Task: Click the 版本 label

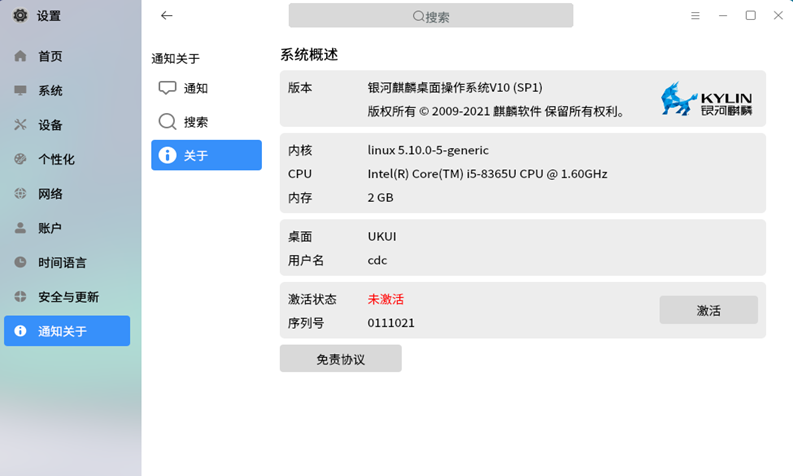Action: pyautogui.click(x=300, y=88)
